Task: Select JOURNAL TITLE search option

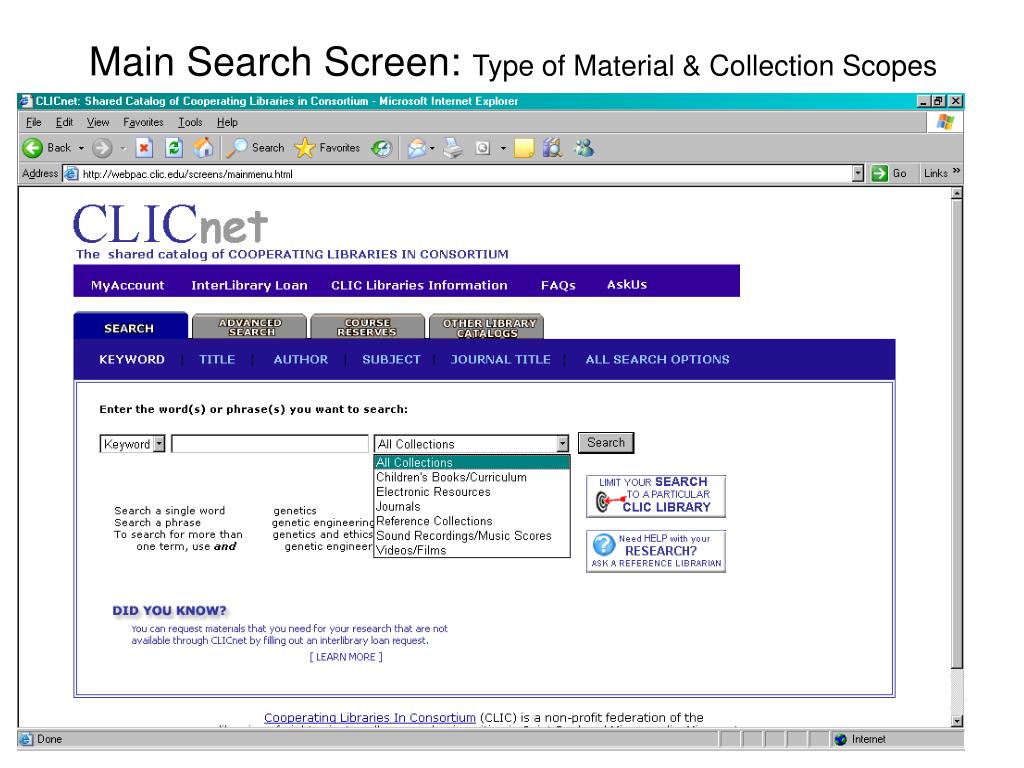Action: [x=500, y=359]
